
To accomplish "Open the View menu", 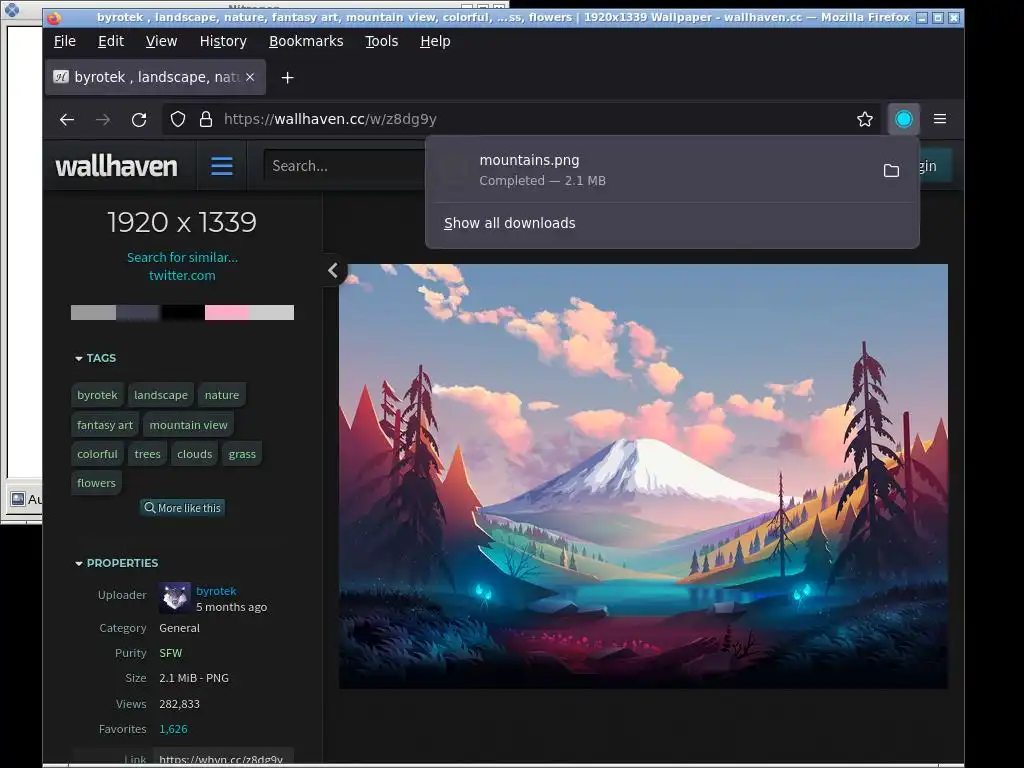I will tap(161, 41).
